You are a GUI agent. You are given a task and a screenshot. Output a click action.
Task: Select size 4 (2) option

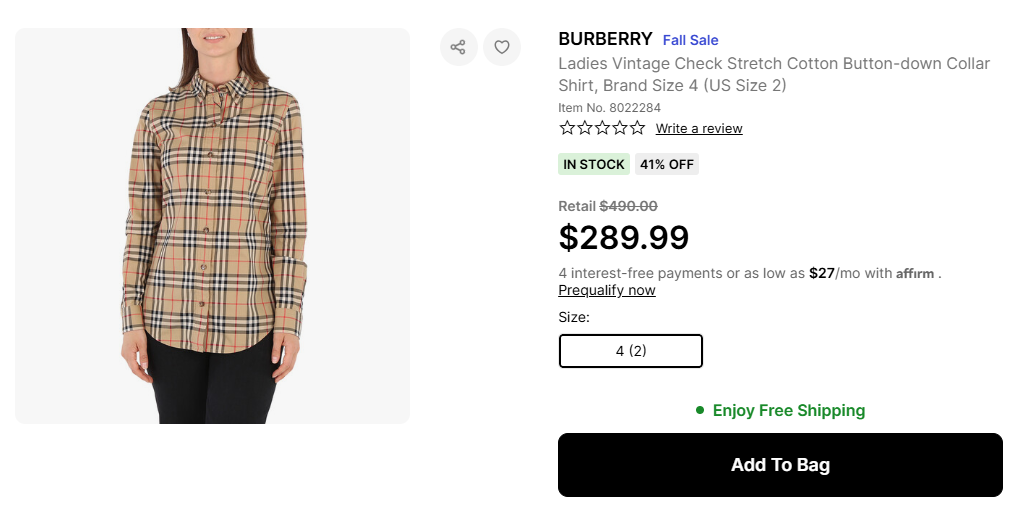[631, 351]
